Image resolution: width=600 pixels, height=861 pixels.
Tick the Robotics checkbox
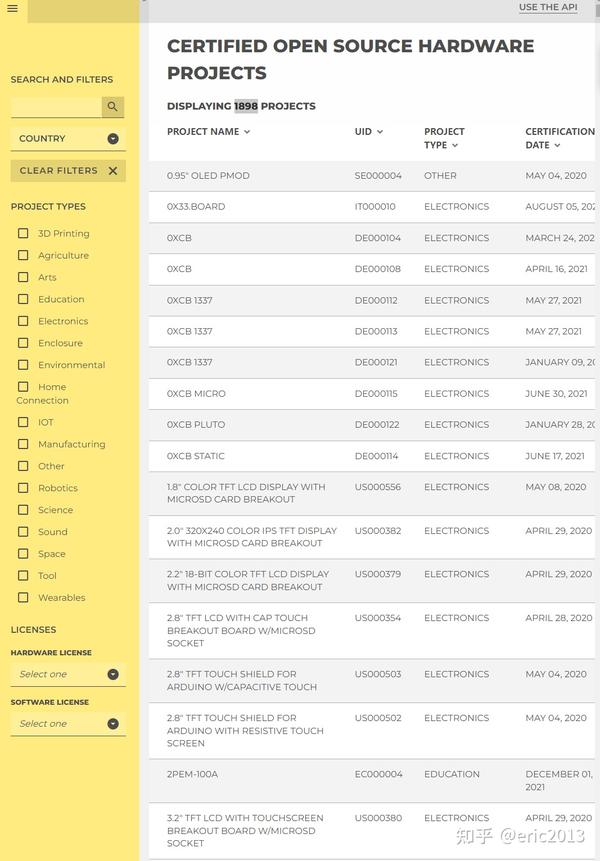pyautogui.click(x=23, y=488)
